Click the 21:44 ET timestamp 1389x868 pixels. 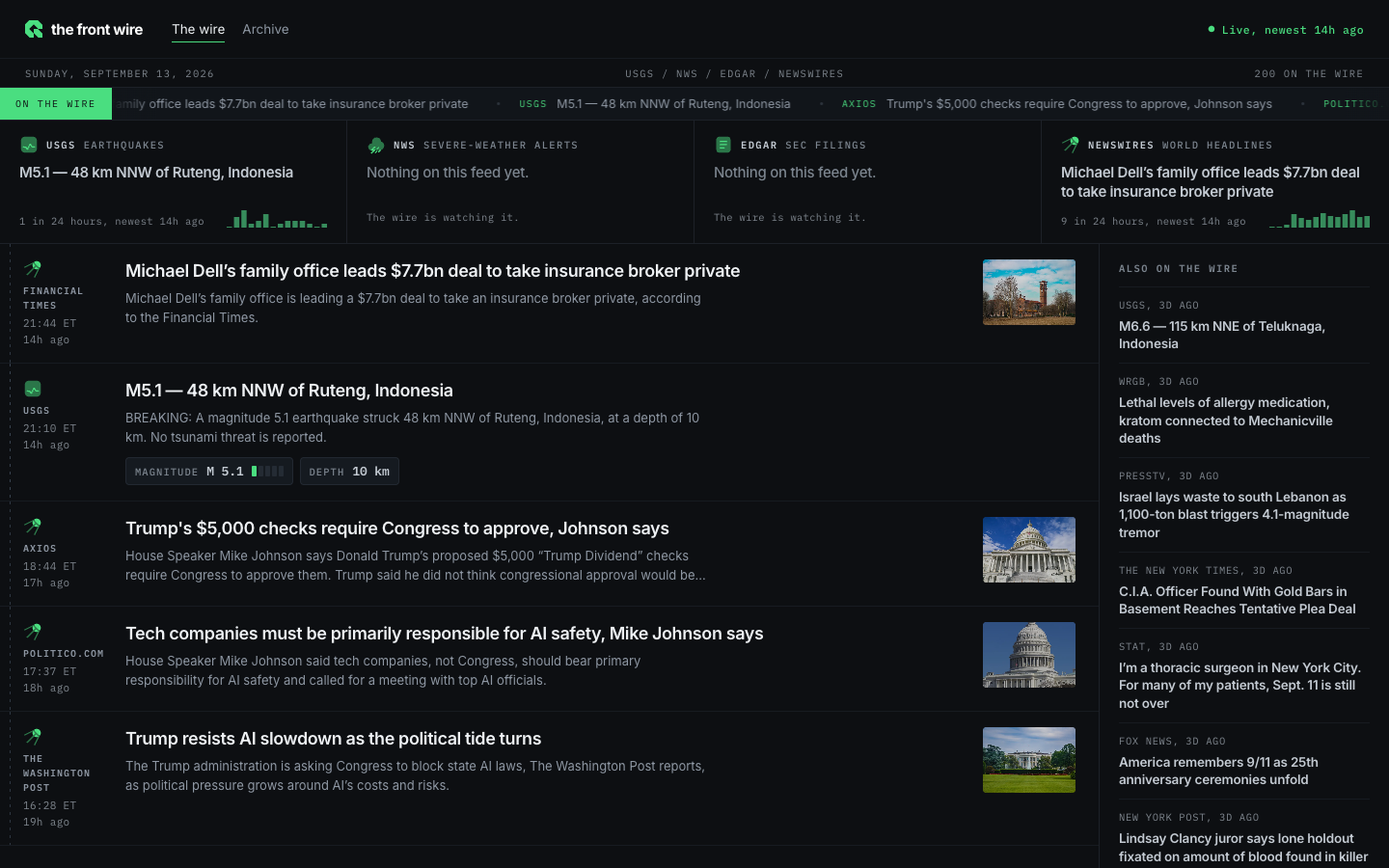click(x=49, y=324)
